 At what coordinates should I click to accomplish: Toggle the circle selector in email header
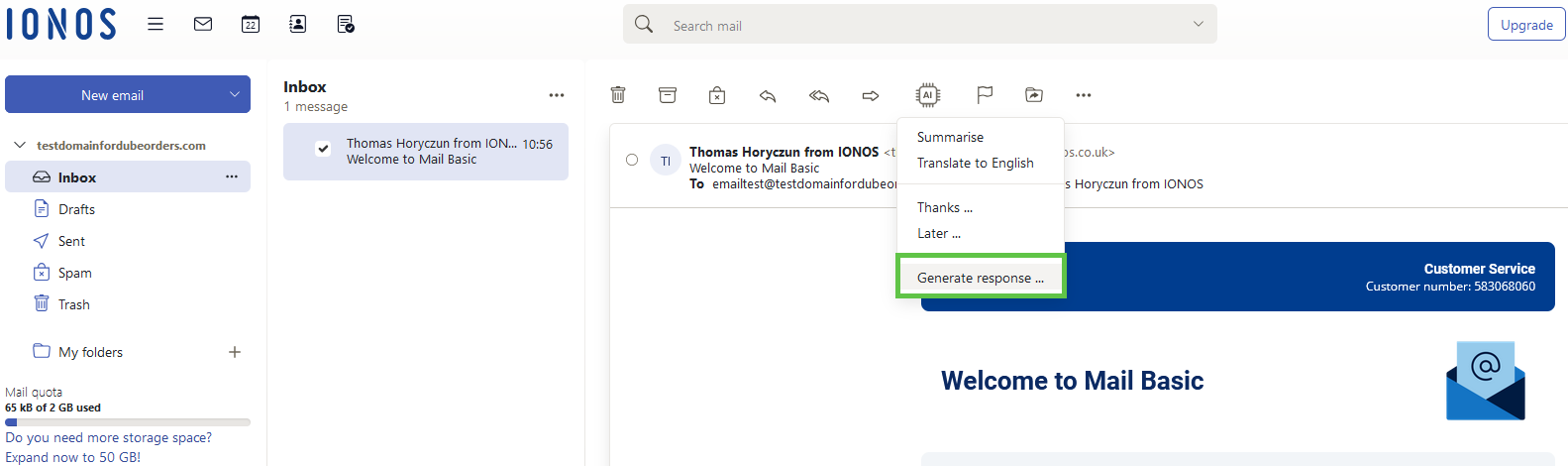tap(632, 160)
